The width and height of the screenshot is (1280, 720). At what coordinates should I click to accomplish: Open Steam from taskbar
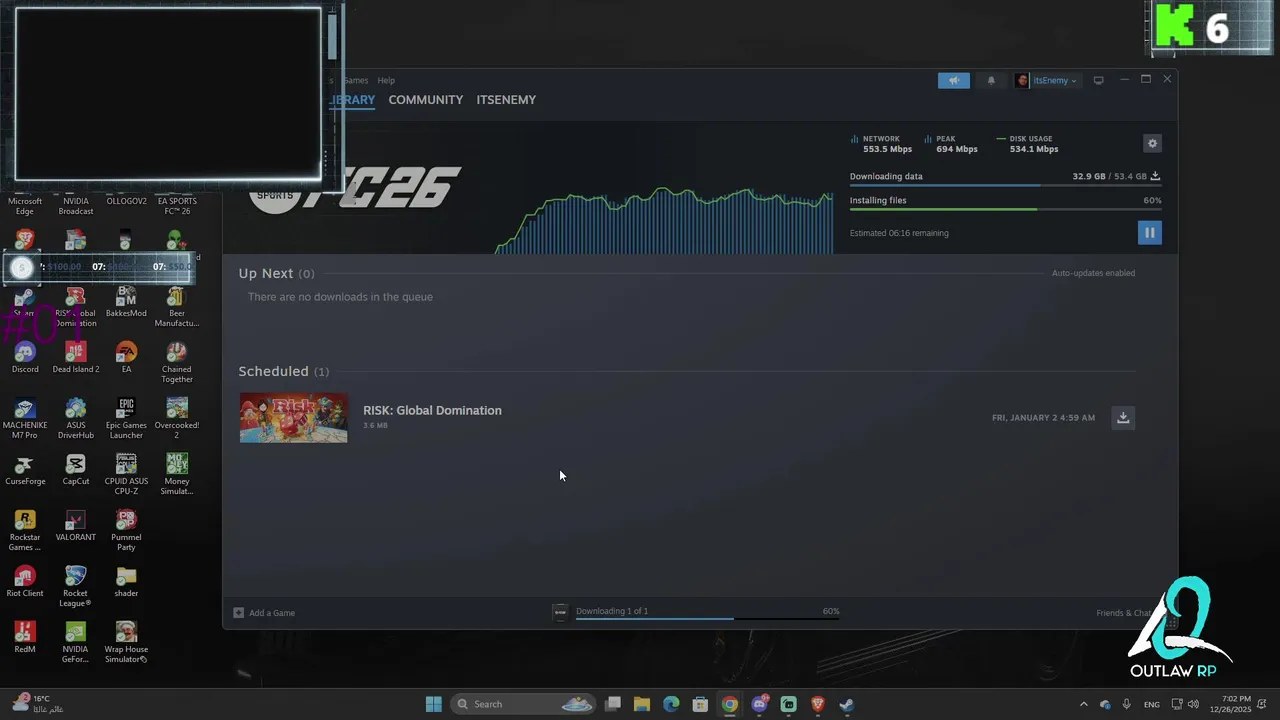847,704
